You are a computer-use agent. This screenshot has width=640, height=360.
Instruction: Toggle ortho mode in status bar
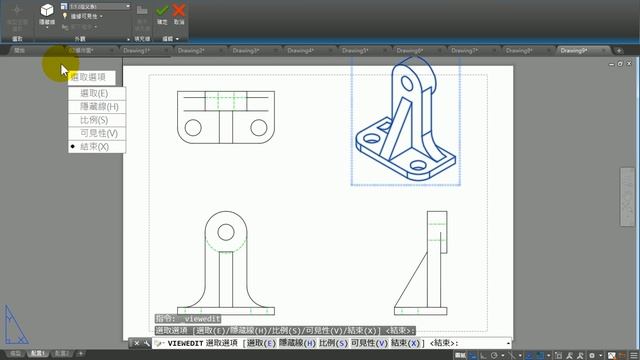pyautogui.click(x=483, y=356)
